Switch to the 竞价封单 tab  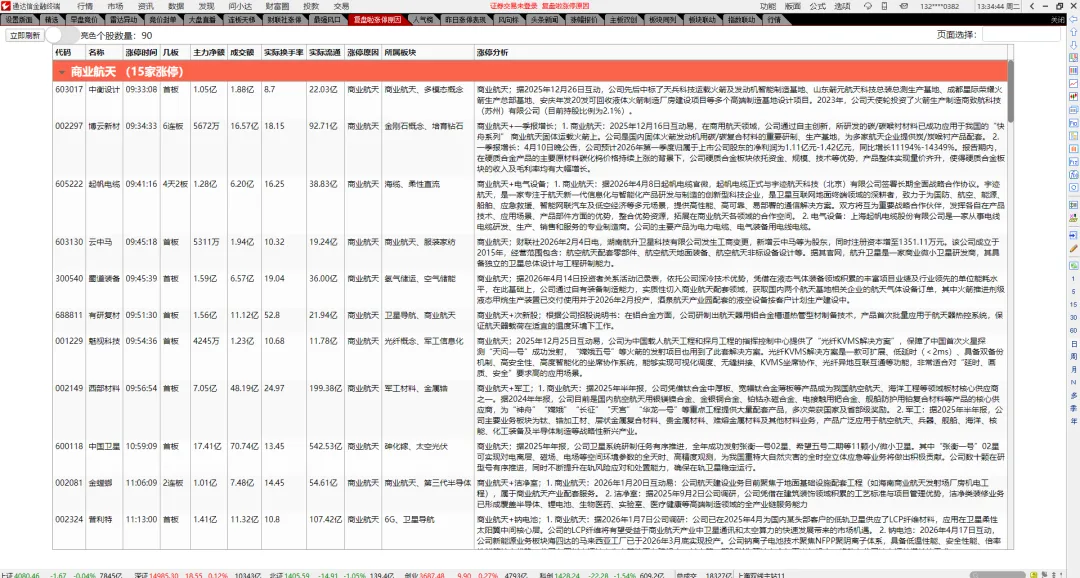[x=163, y=20]
